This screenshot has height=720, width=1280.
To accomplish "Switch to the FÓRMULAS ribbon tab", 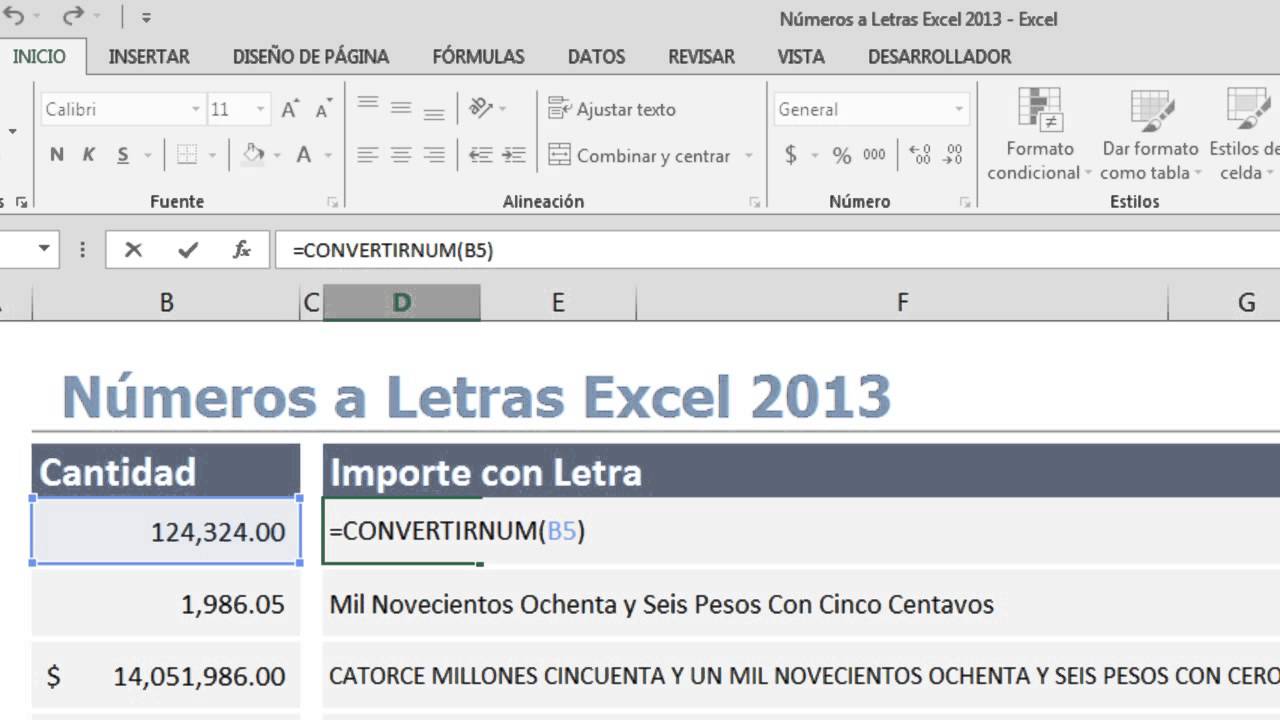I will 478,57.
